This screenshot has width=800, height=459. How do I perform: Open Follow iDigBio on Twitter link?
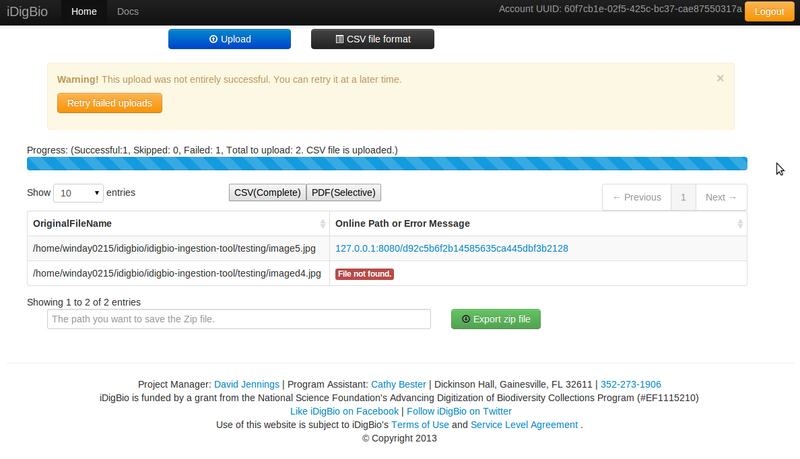point(459,411)
